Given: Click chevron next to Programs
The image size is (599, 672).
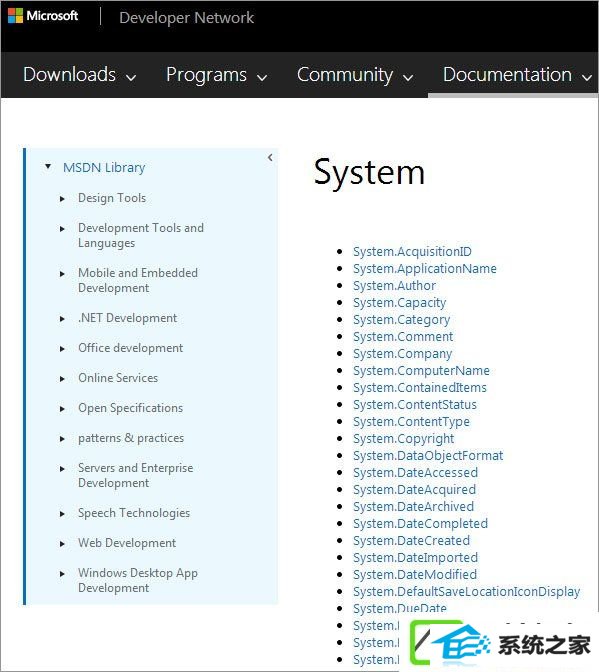Looking at the screenshot, I should pos(262,78).
